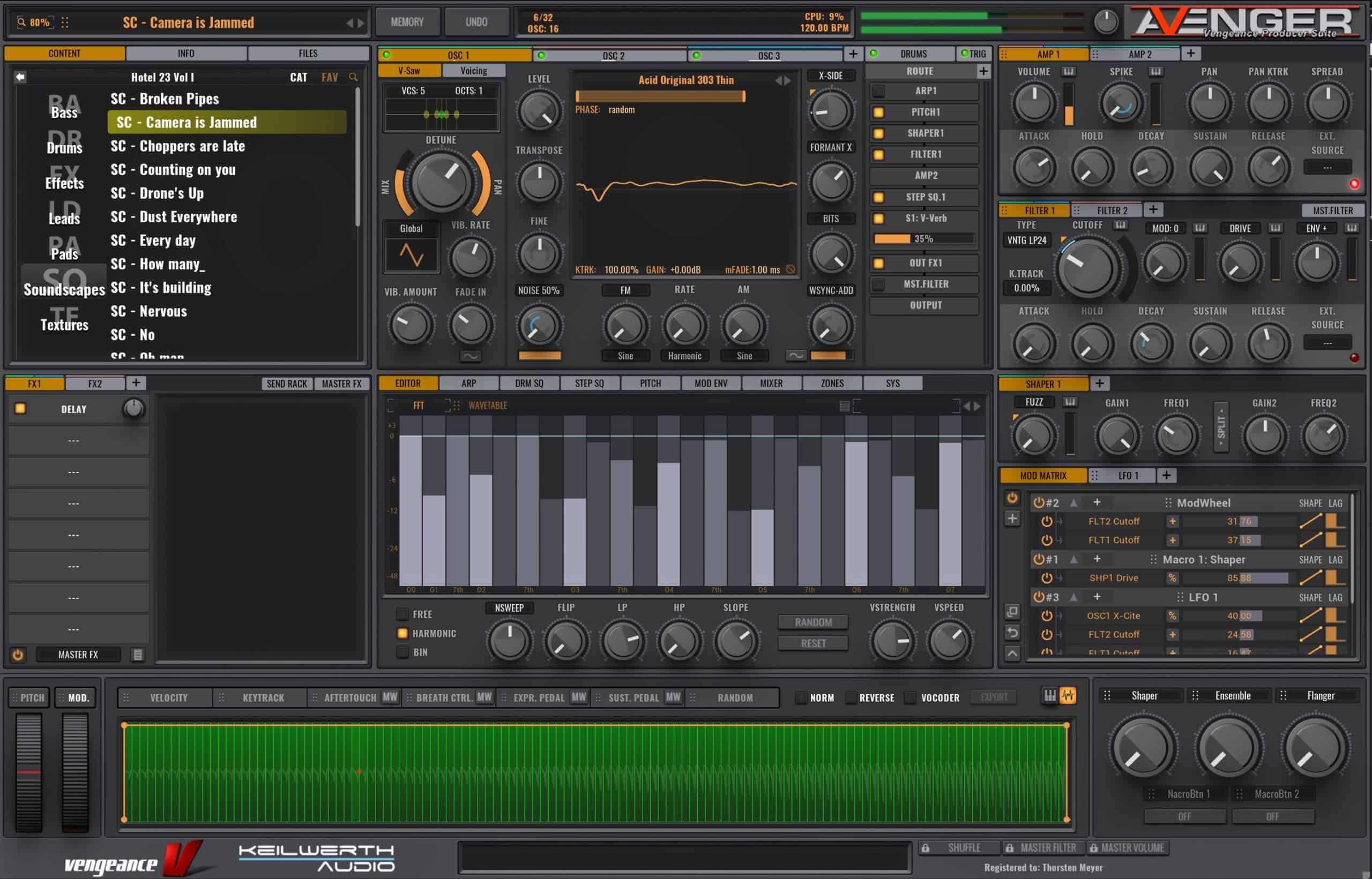
Task: Adjust the S1: V-Verb 35% slider
Action: coord(923,238)
